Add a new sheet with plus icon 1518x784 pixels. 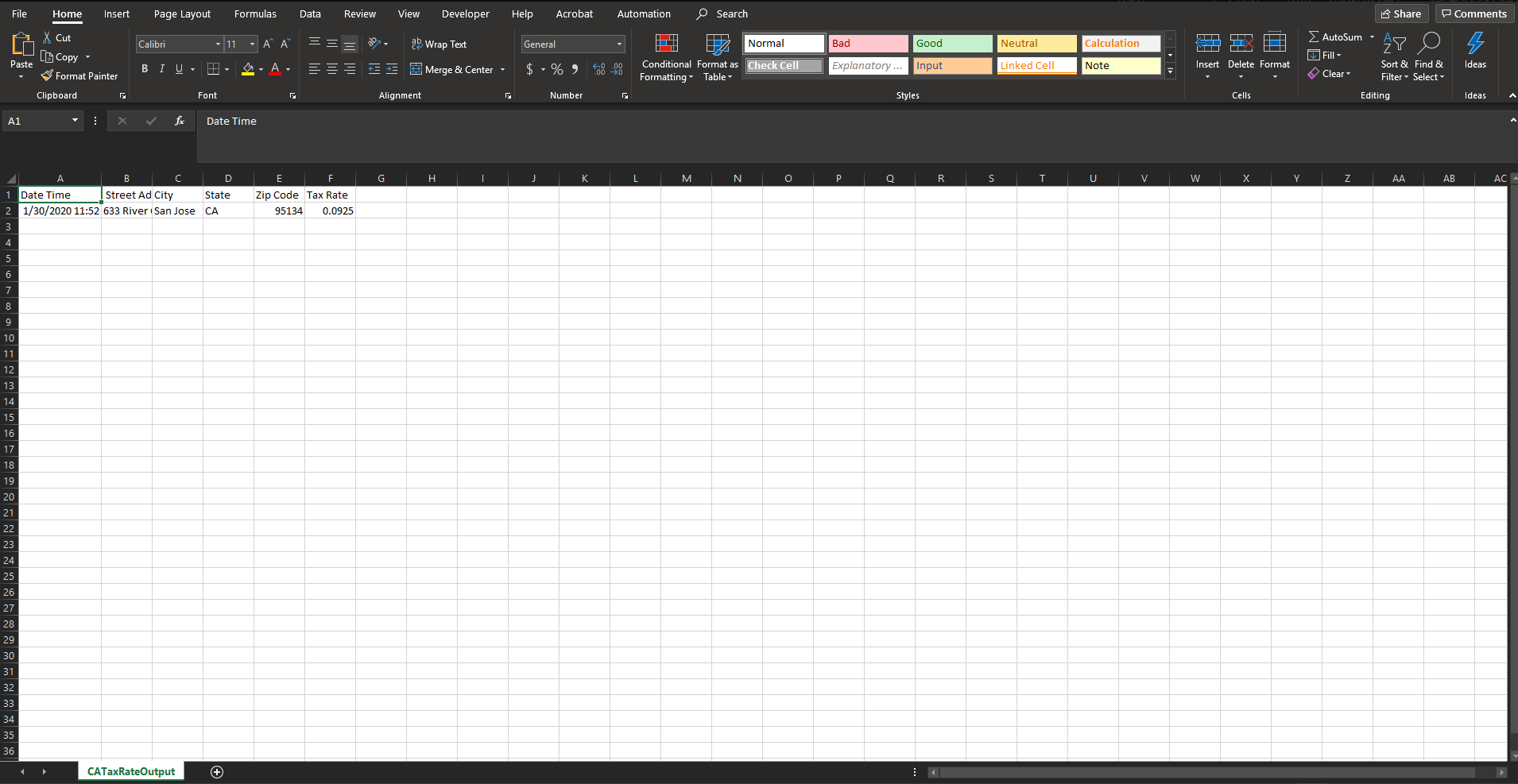coord(217,772)
